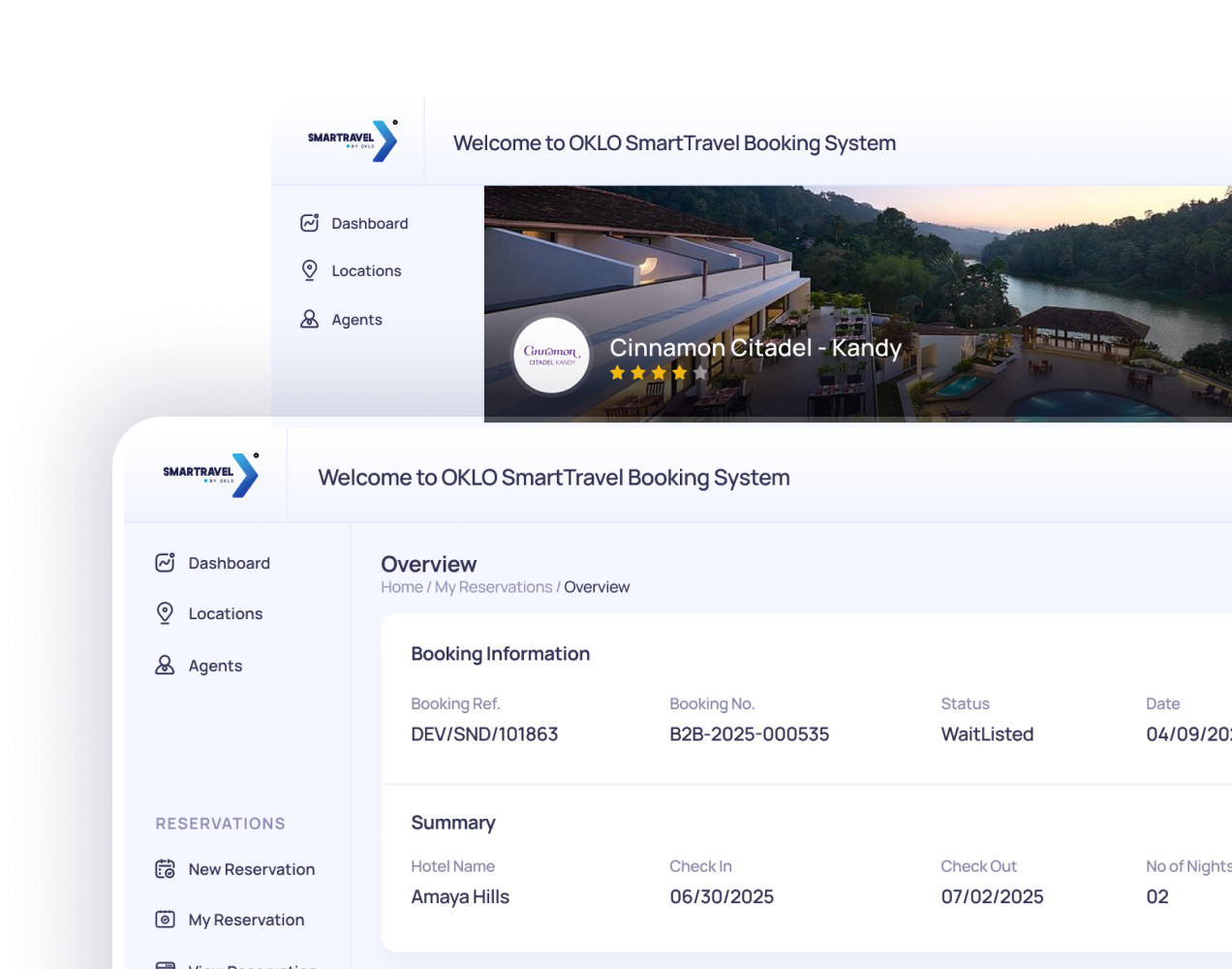The height and width of the screenshot is (969, 1232).
Task: Click hotel name Amaya Hills
Action: [x=460, y=897]
